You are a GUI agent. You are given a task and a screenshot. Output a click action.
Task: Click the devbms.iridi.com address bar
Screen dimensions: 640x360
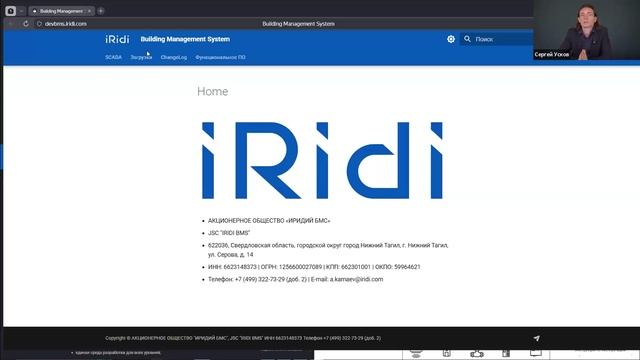pos(66,24)
